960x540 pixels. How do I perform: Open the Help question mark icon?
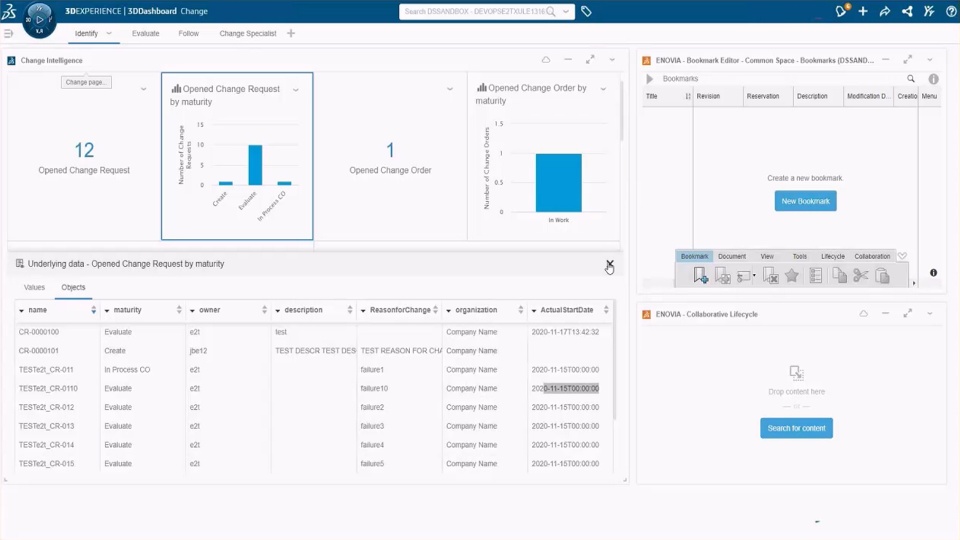(951, 11)
